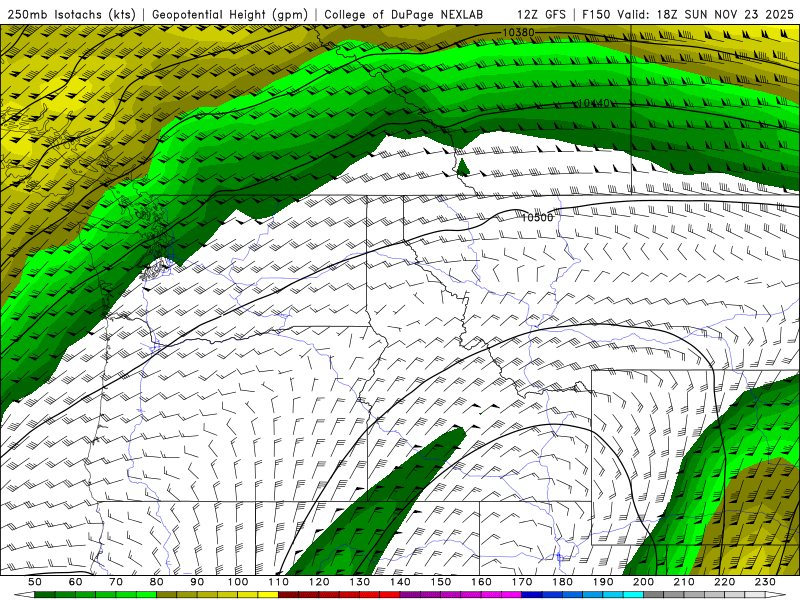Click the 'College of DuPage NEXLAB' credit text
Viewport: 800px width, 600px height.
tap(403, 14)
